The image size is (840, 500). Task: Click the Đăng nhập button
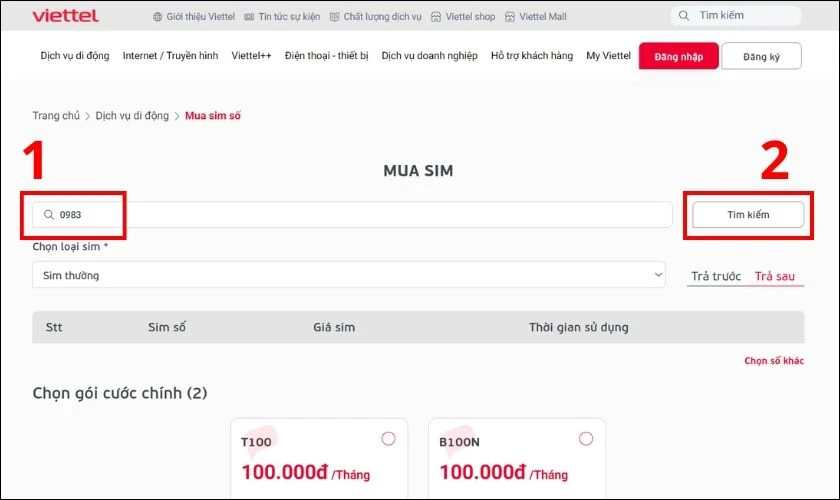click(x=679, y=56)
